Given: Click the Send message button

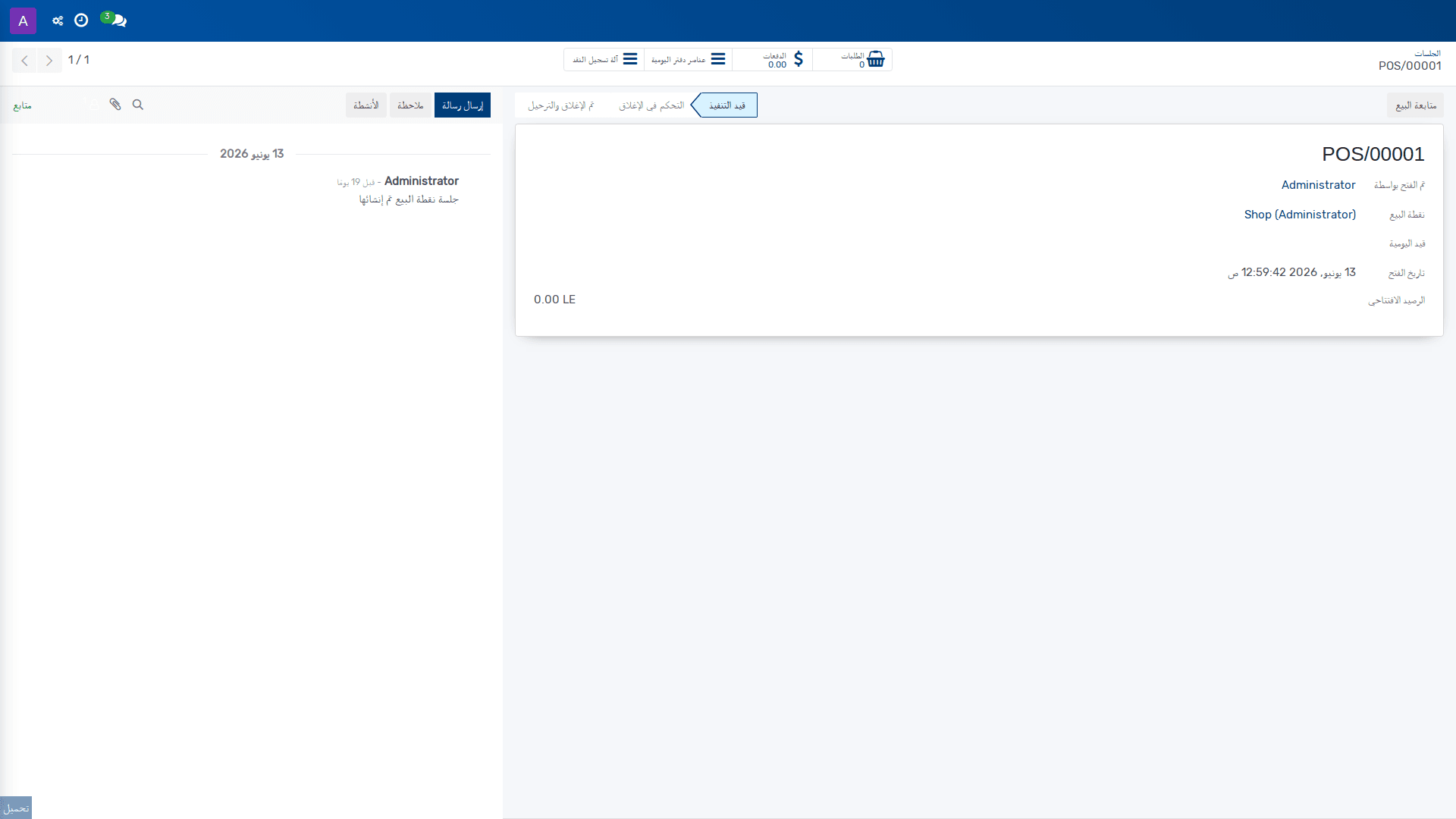Looking at the screenshot, I should (x=463, y=105).
